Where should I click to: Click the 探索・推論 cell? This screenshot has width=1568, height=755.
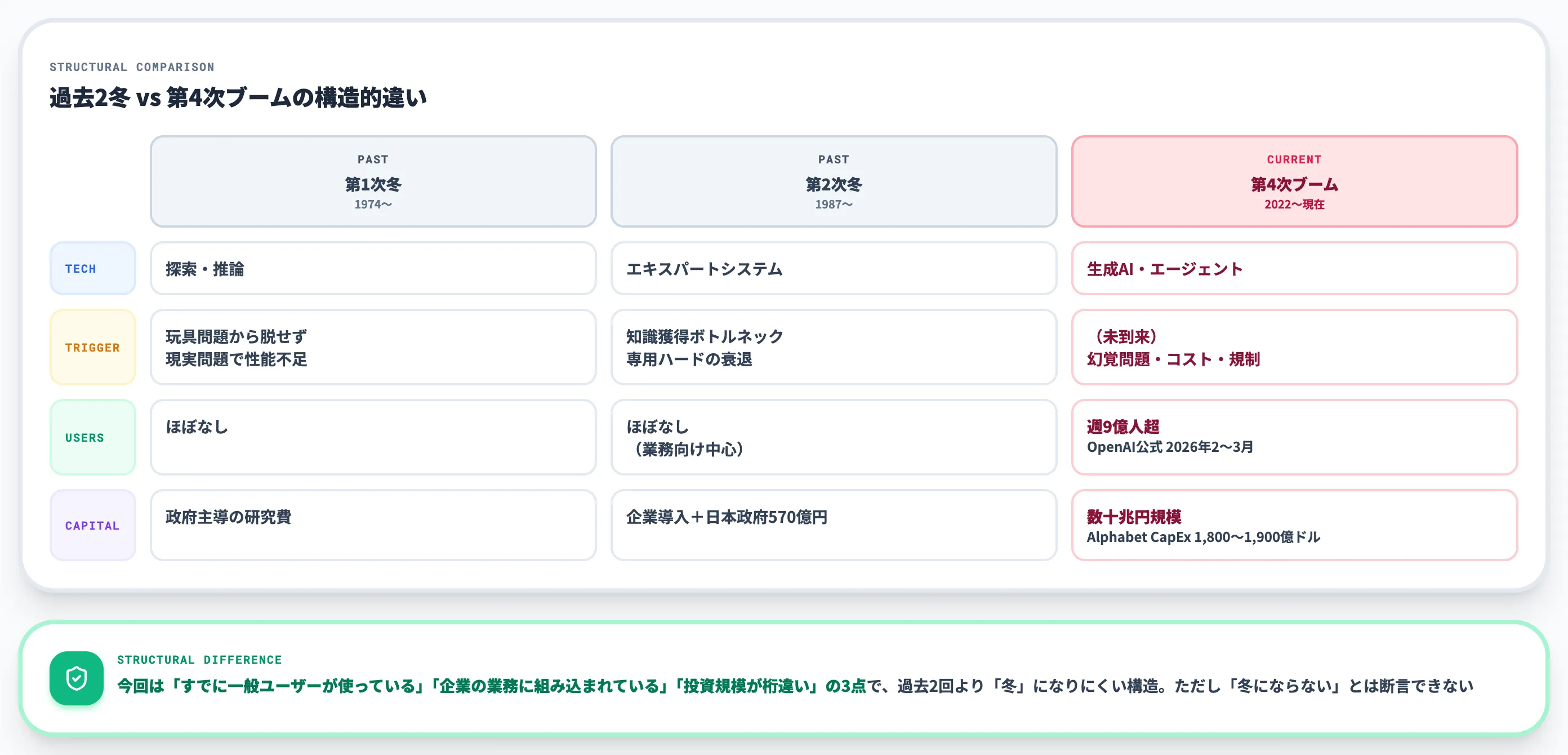point(373,269)
